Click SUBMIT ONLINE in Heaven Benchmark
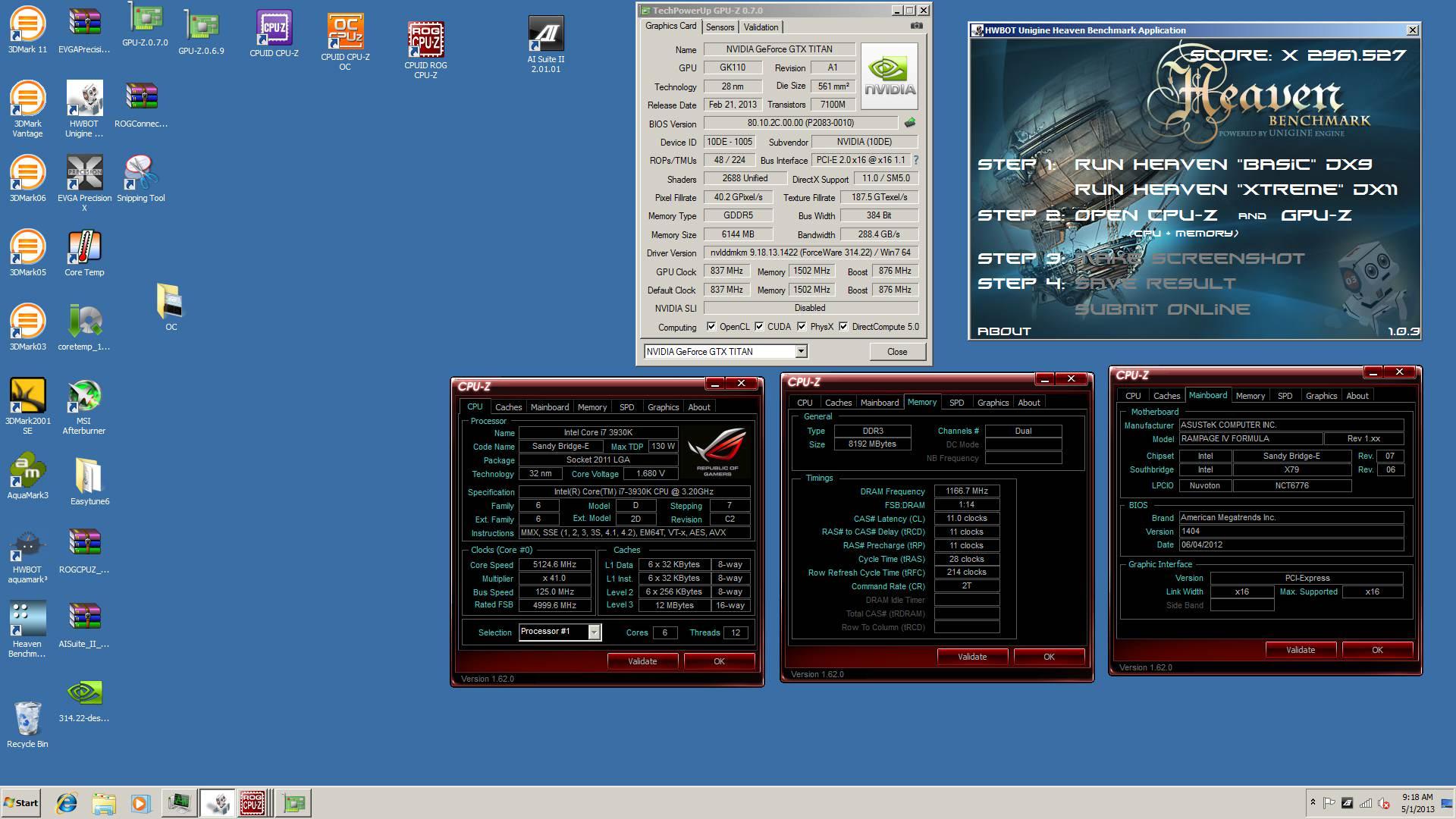1456x819 pixels. (1162, 309)
